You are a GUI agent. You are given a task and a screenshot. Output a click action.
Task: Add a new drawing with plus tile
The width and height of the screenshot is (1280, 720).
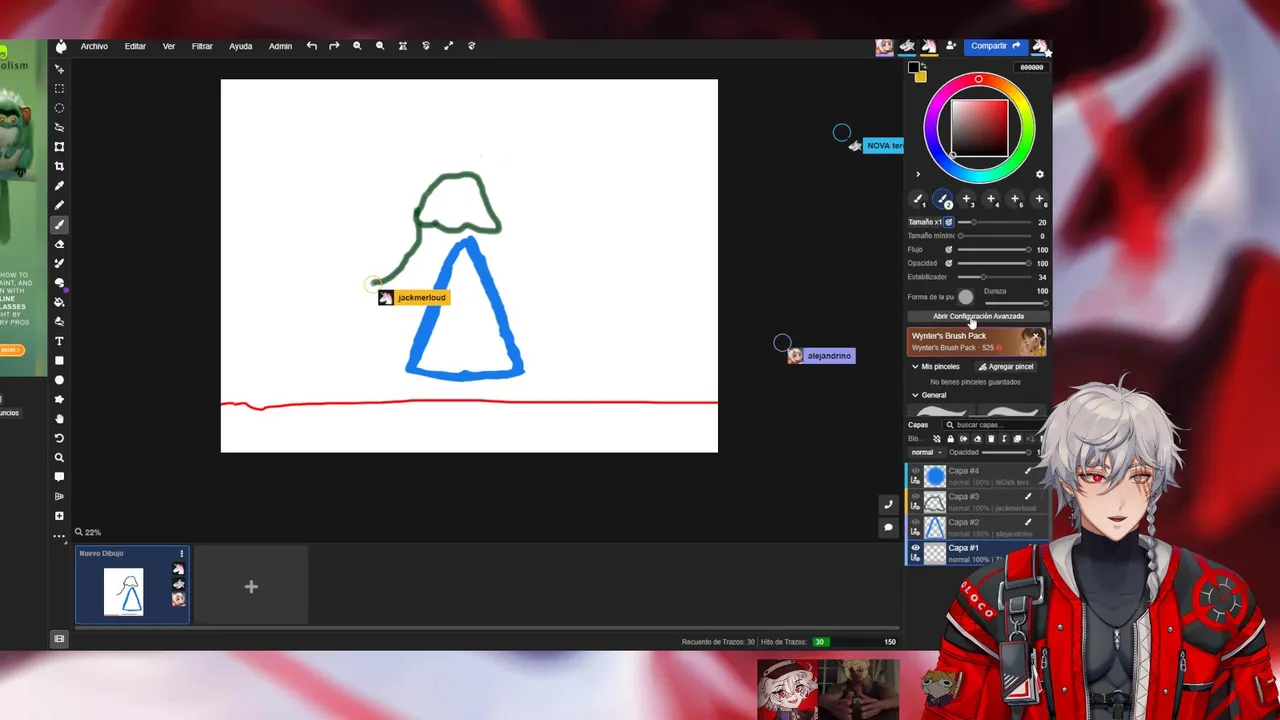coord(251,587)
